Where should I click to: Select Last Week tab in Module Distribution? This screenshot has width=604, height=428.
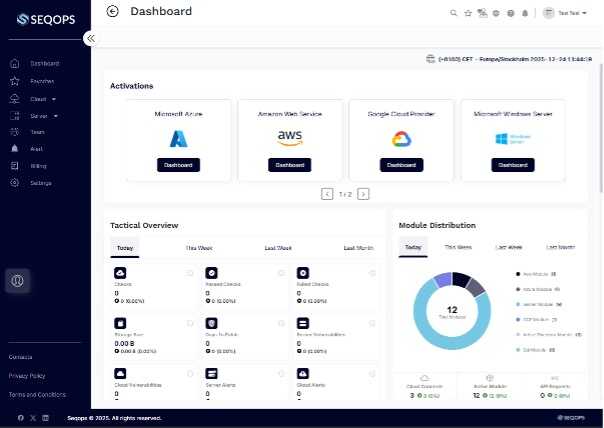click(x=509, y=247)
